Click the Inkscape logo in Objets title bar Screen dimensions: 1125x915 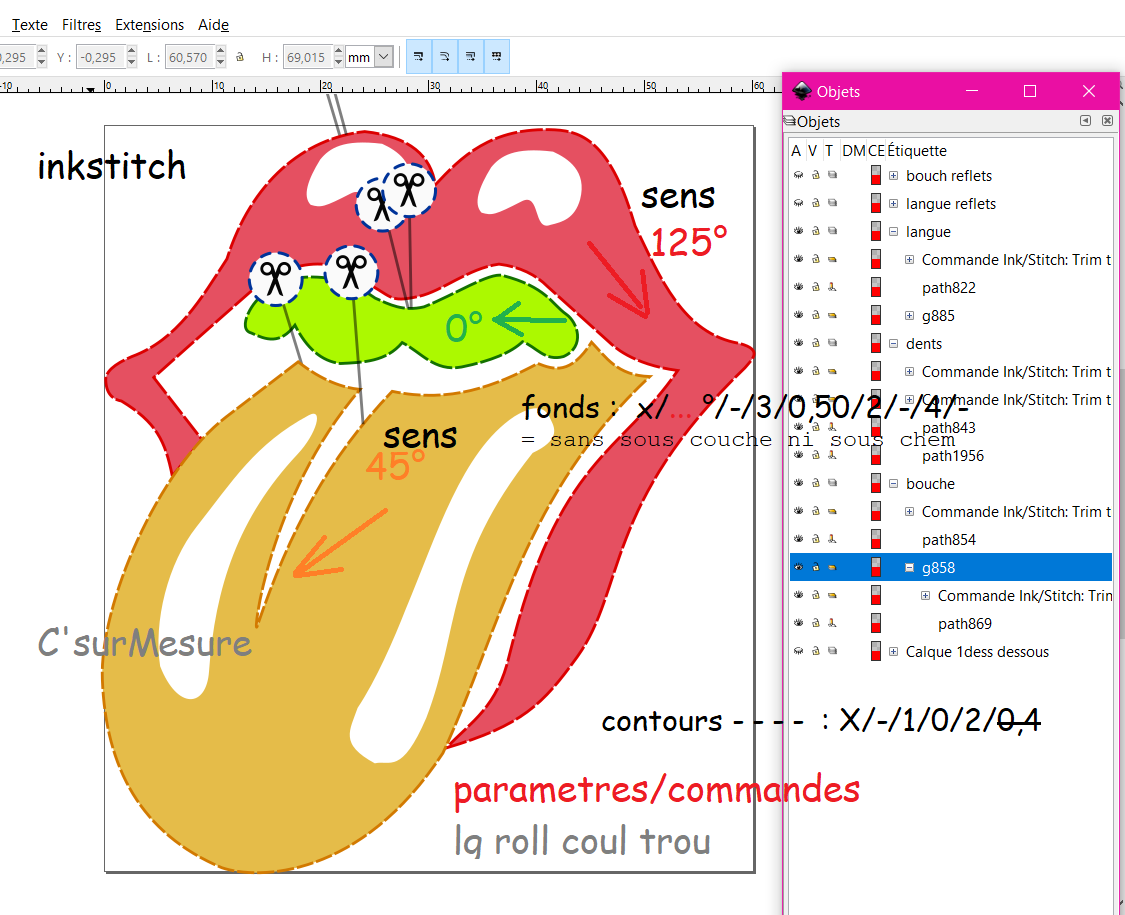[x=801, y=91]
